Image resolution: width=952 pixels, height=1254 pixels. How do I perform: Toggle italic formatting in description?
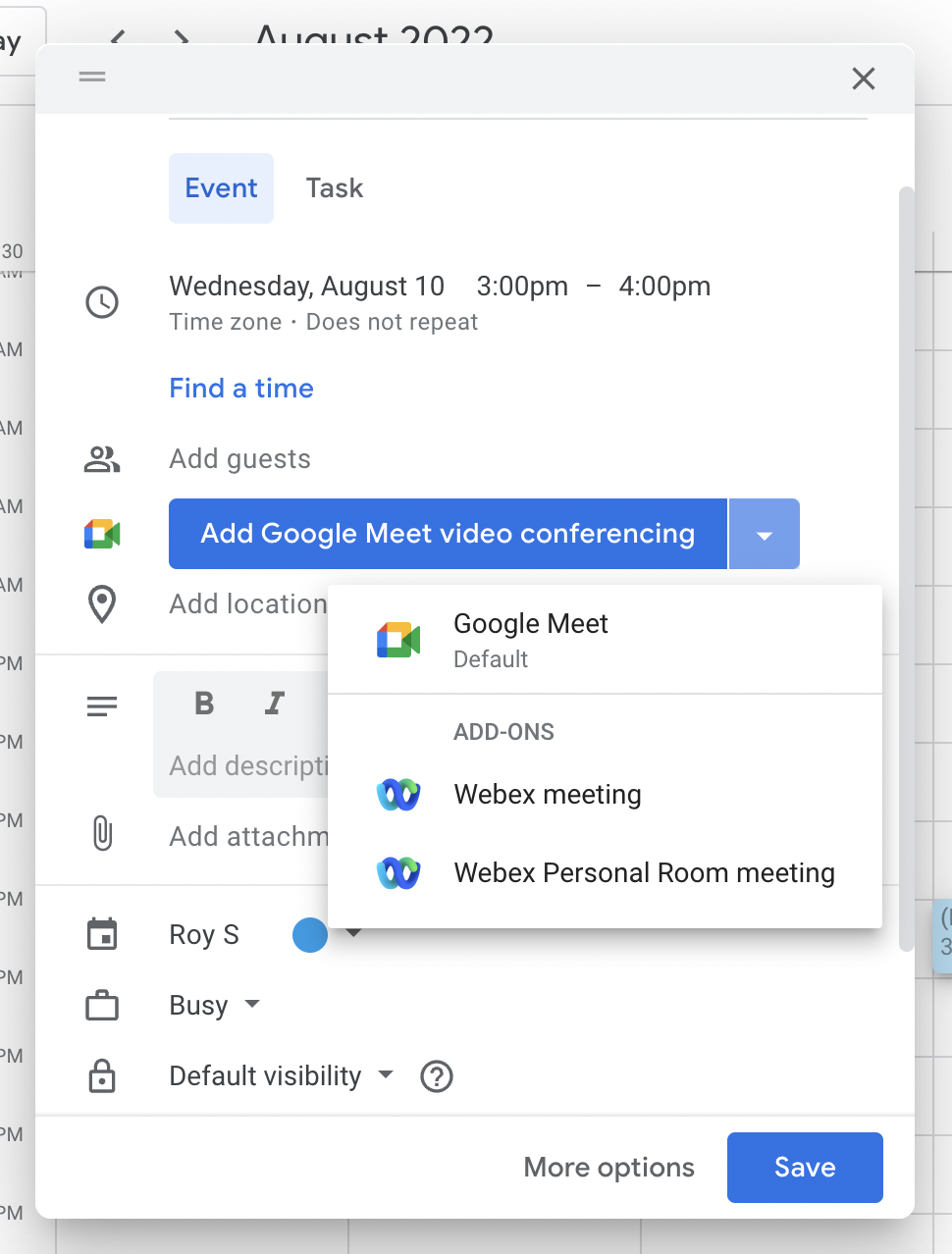click(275, 703)
